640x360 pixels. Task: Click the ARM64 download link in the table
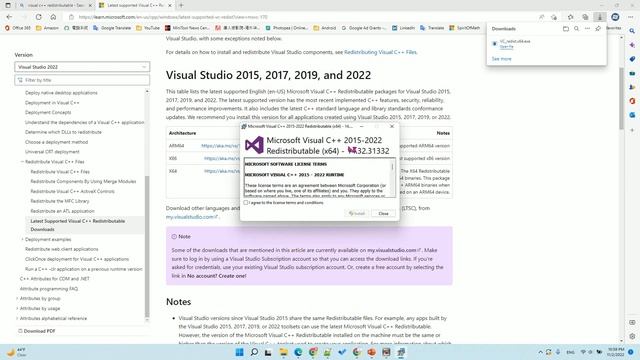tap(220, 146)
